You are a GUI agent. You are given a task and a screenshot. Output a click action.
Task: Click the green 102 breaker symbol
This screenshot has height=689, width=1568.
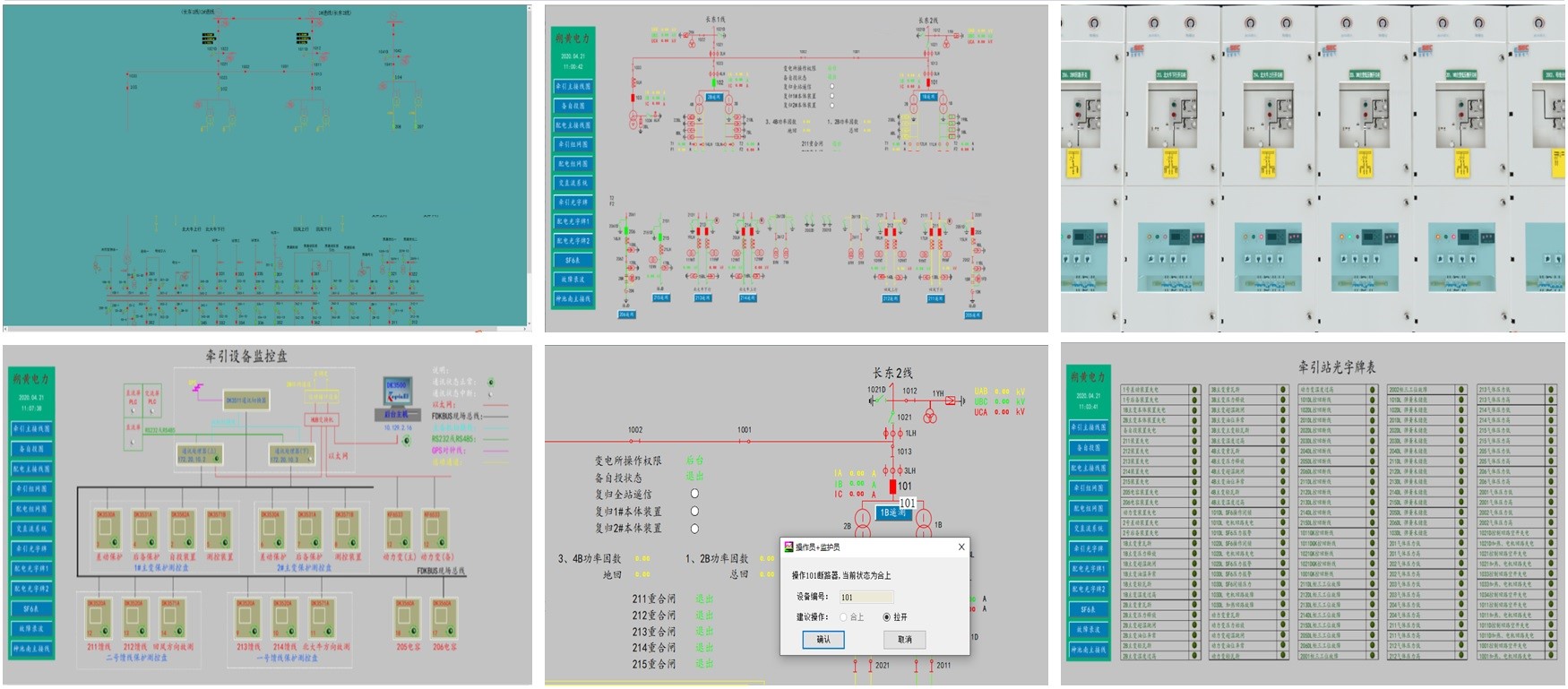point(712,82)
